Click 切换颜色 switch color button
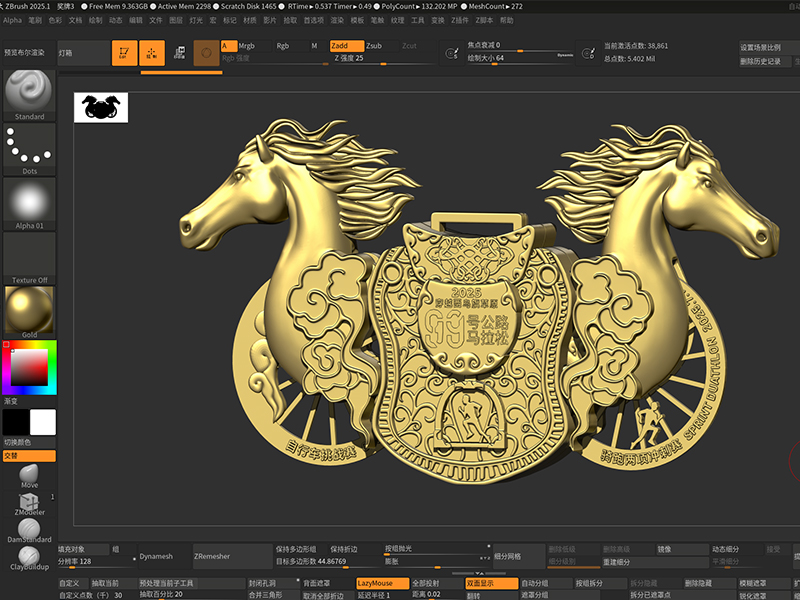800x600 pixels. coord(29,442)
